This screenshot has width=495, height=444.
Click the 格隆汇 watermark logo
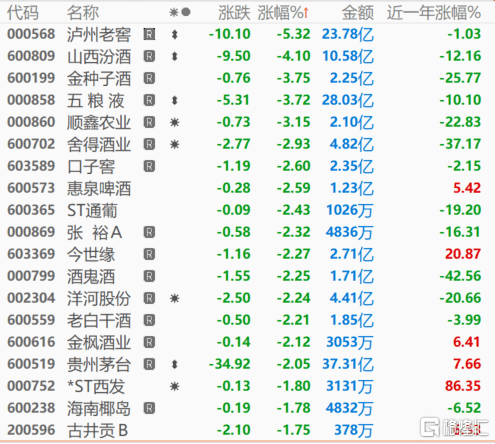point(454,427)
